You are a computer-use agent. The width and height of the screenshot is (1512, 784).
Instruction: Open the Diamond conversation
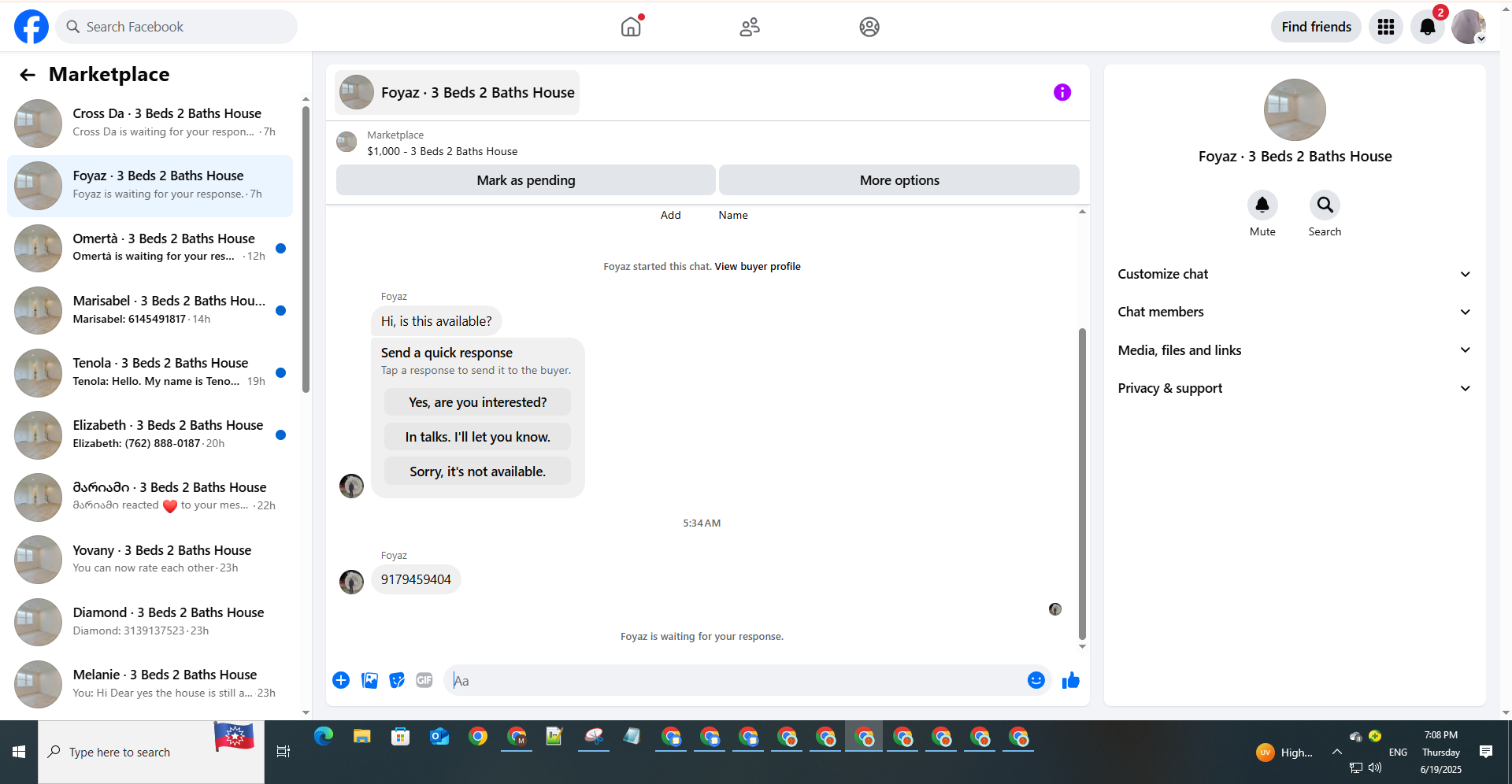[150, 621]
